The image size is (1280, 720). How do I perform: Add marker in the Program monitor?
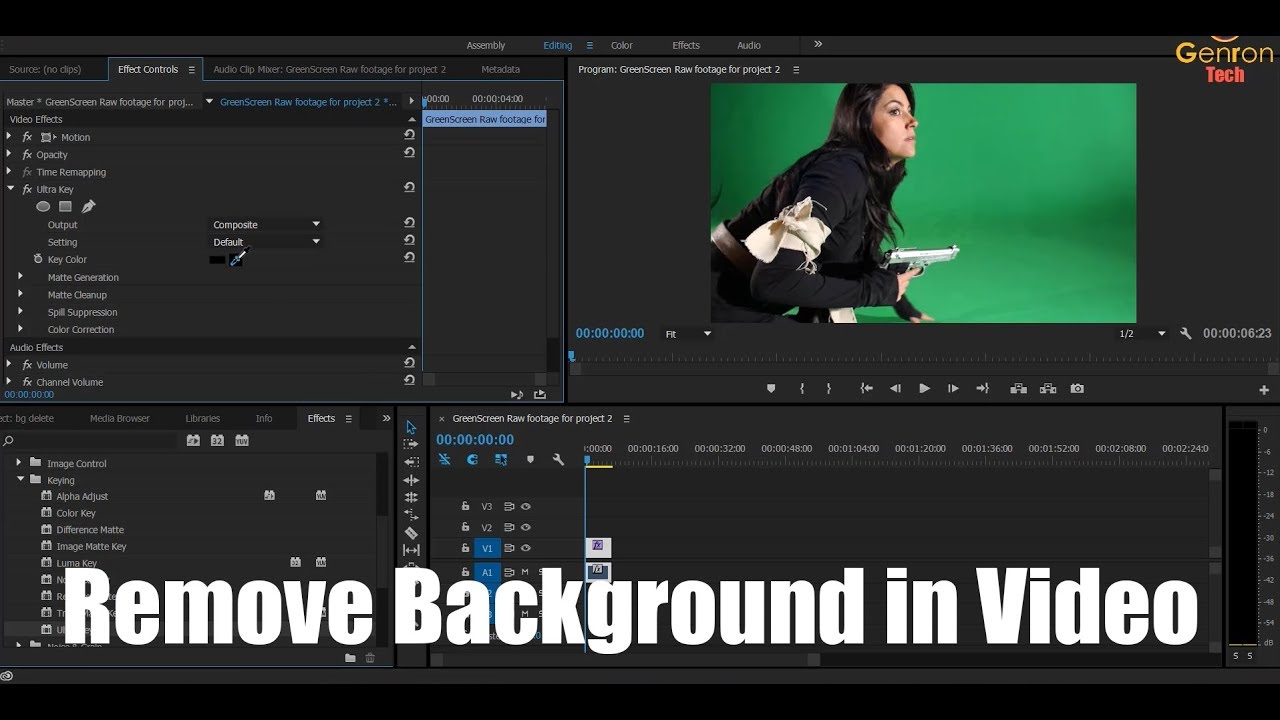pyautogui.click(x=771, y=388)
